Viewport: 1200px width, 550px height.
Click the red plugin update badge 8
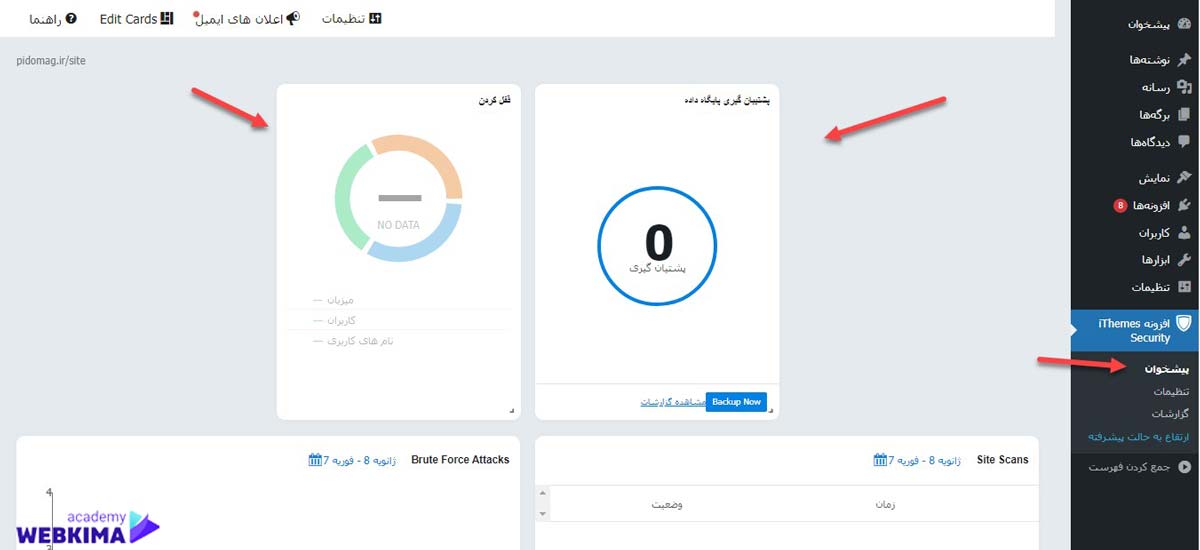(1121, 206)
